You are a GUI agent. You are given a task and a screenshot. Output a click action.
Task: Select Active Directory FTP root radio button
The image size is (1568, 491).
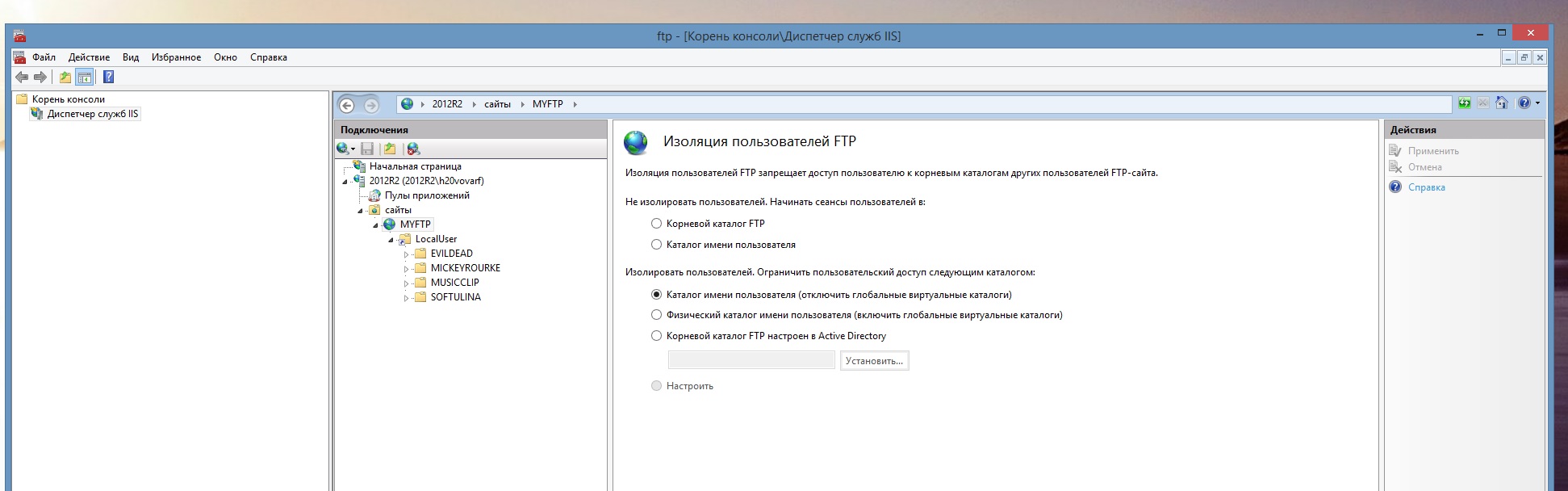coord(656,336)
